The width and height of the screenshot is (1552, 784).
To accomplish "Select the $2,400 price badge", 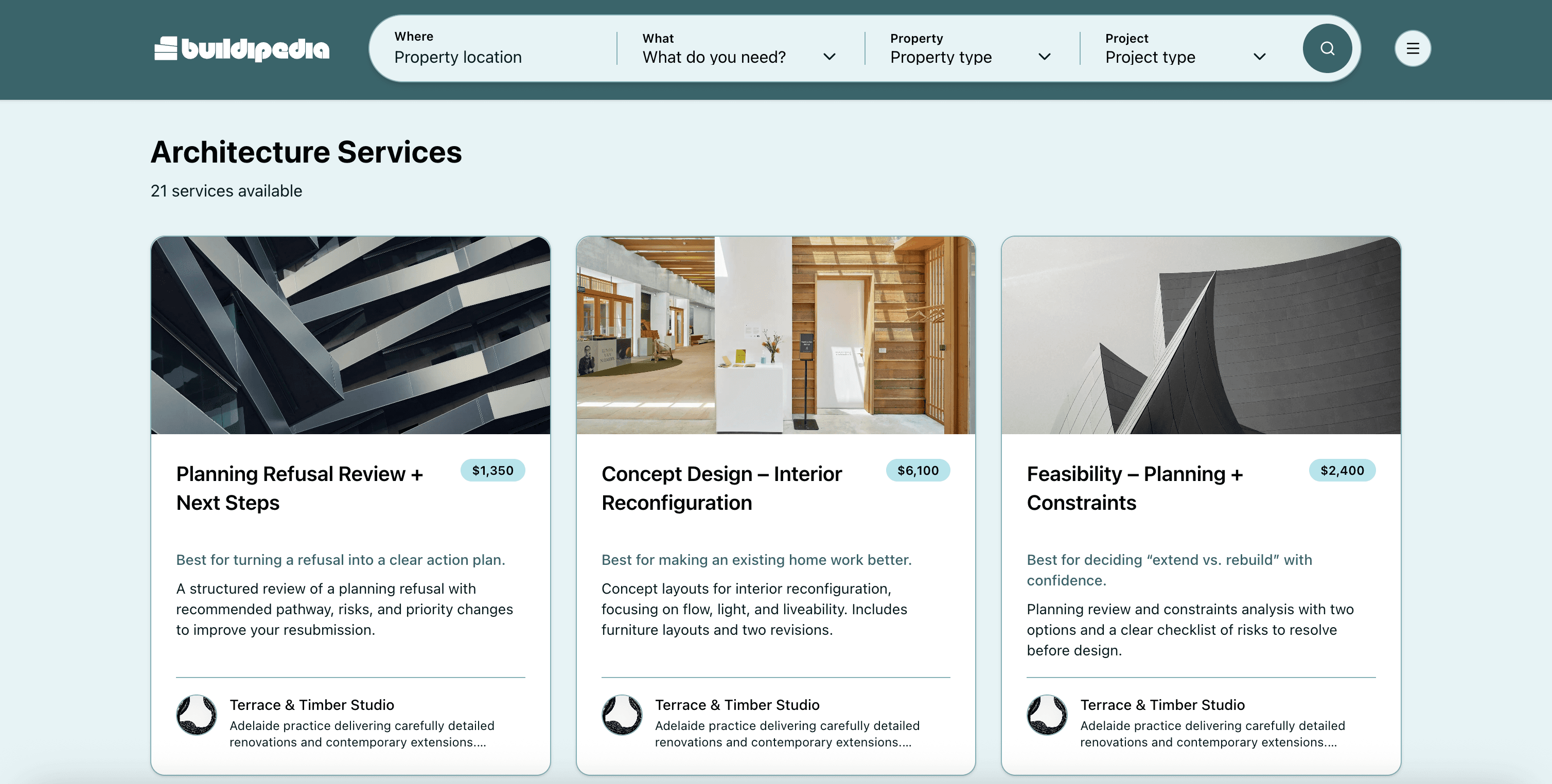I will click(x=1341, y=470).
